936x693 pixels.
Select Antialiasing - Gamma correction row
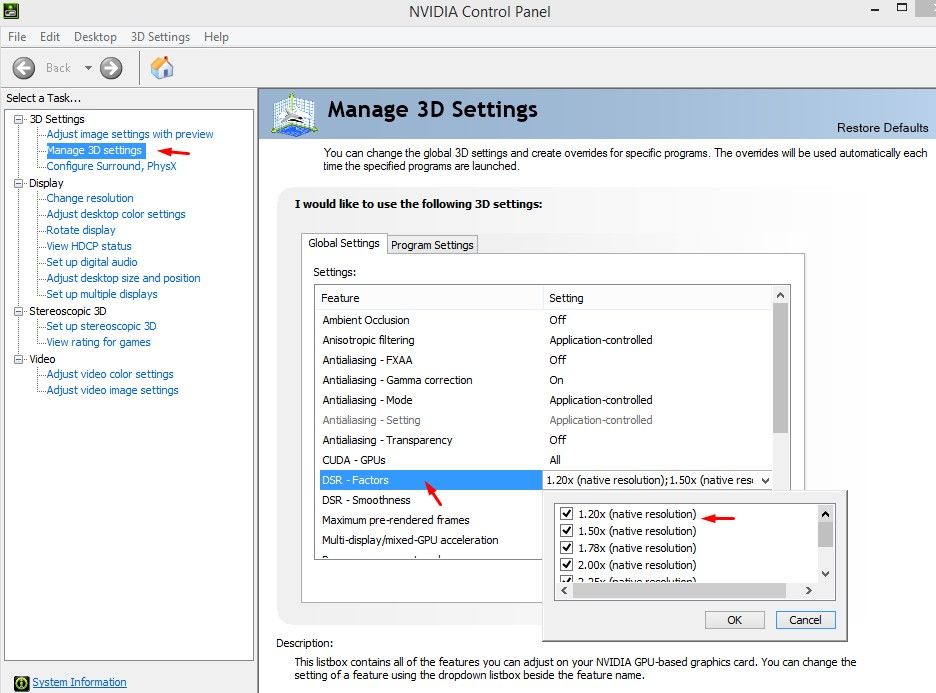[x=546, y=380]
